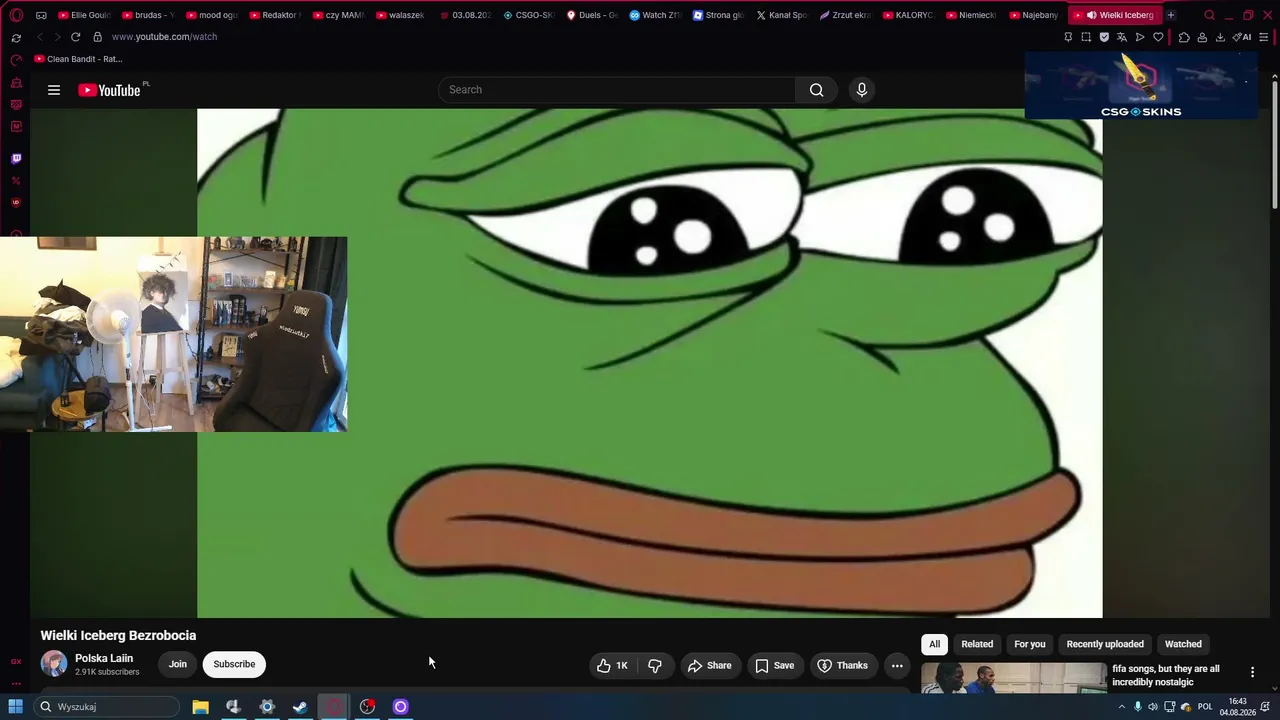Mute the Wielki Iceberg tab audio
1280x720 pixels.
tap(1091, 15)
